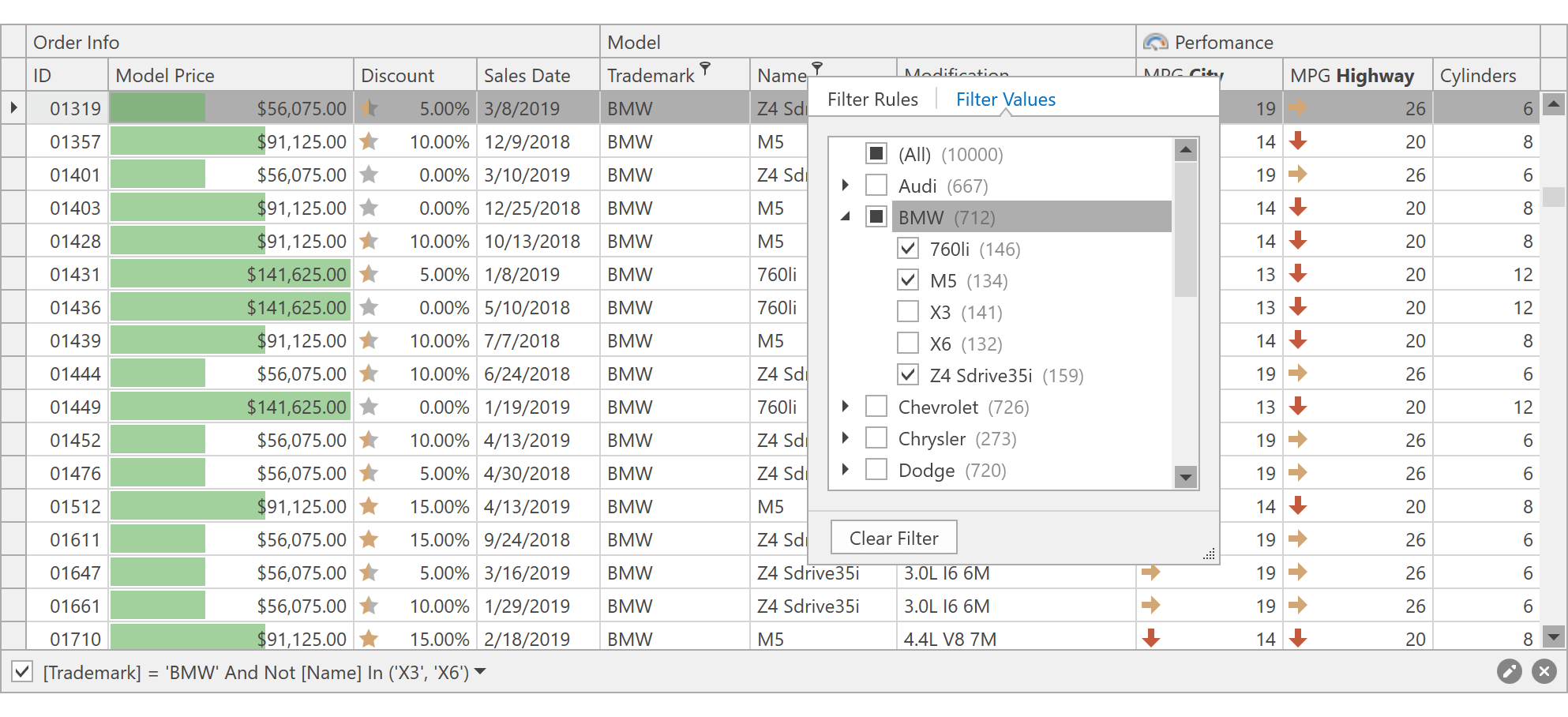Sort by the ID column header
This screenshot has height=717, width=1568.
67,75
